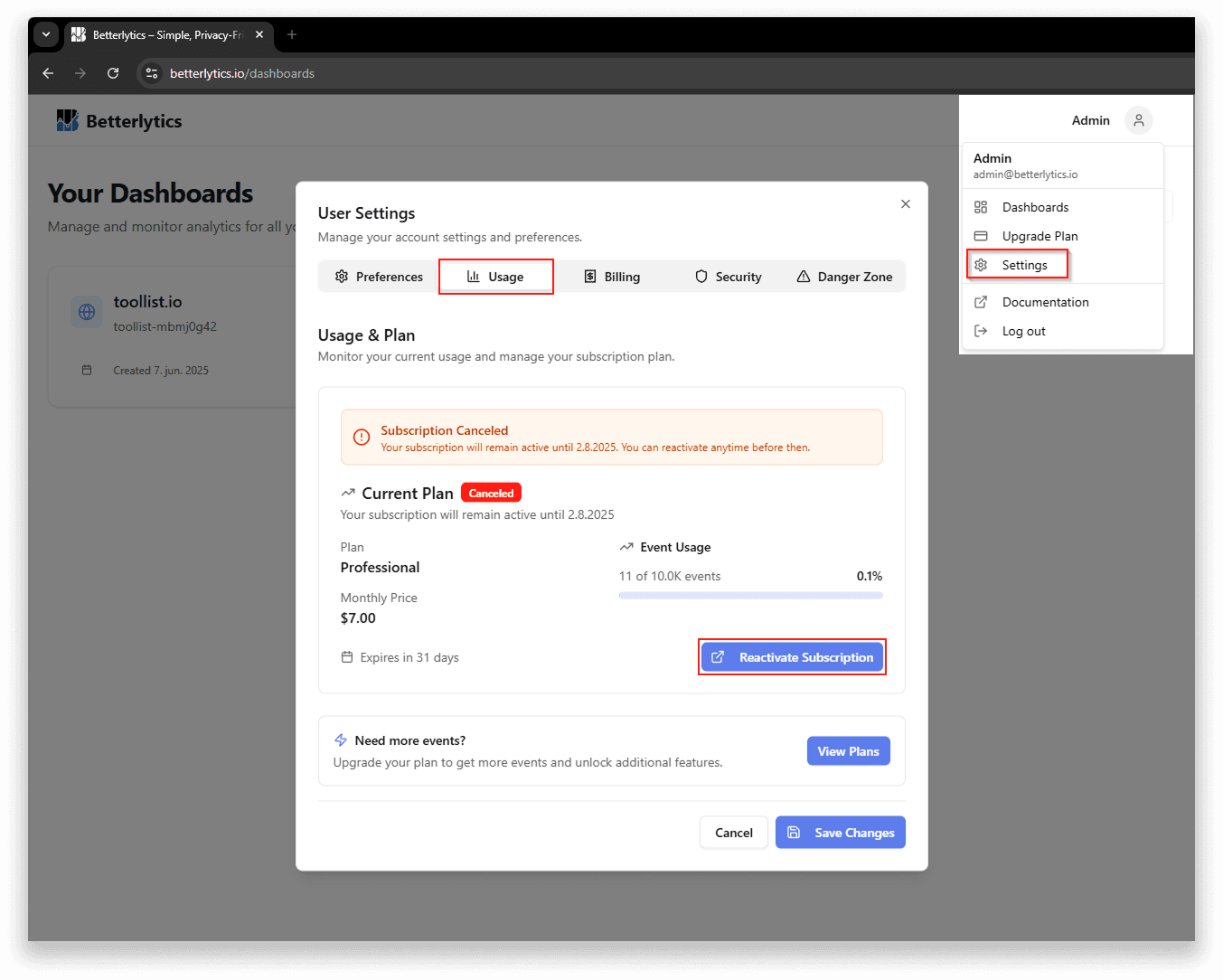Click the browser address bar URL
1223x980 pixels.
coord(242,73)
